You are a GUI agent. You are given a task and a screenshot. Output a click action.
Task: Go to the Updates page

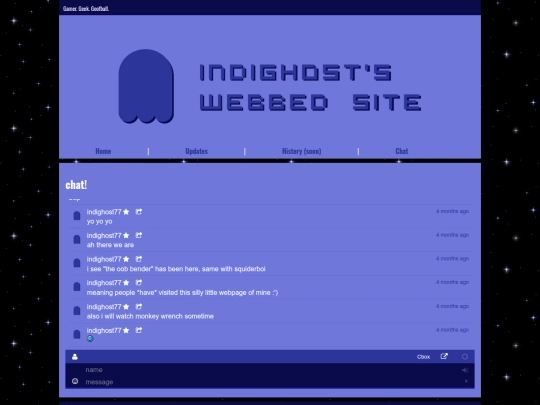pos(196,151)
